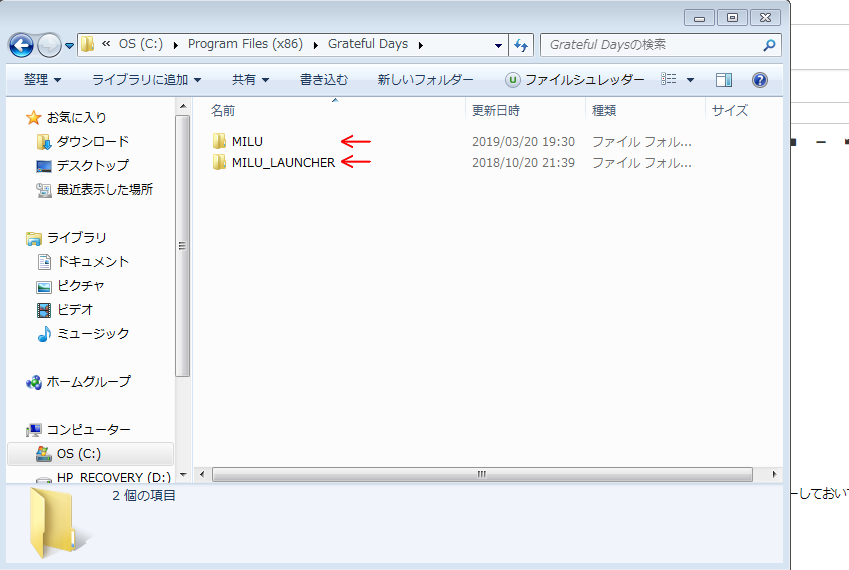This screenshot has height=570, width=849.
Task: Open address bar history dropdown
Action: 498,45
